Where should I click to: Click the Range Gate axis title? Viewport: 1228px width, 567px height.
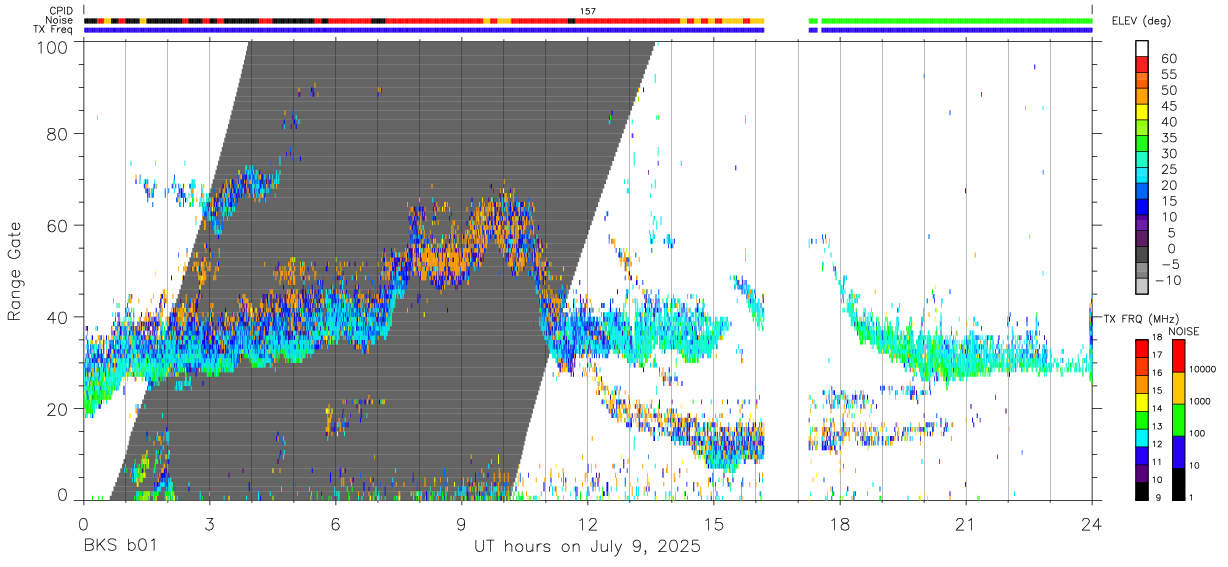click(15, 272)
